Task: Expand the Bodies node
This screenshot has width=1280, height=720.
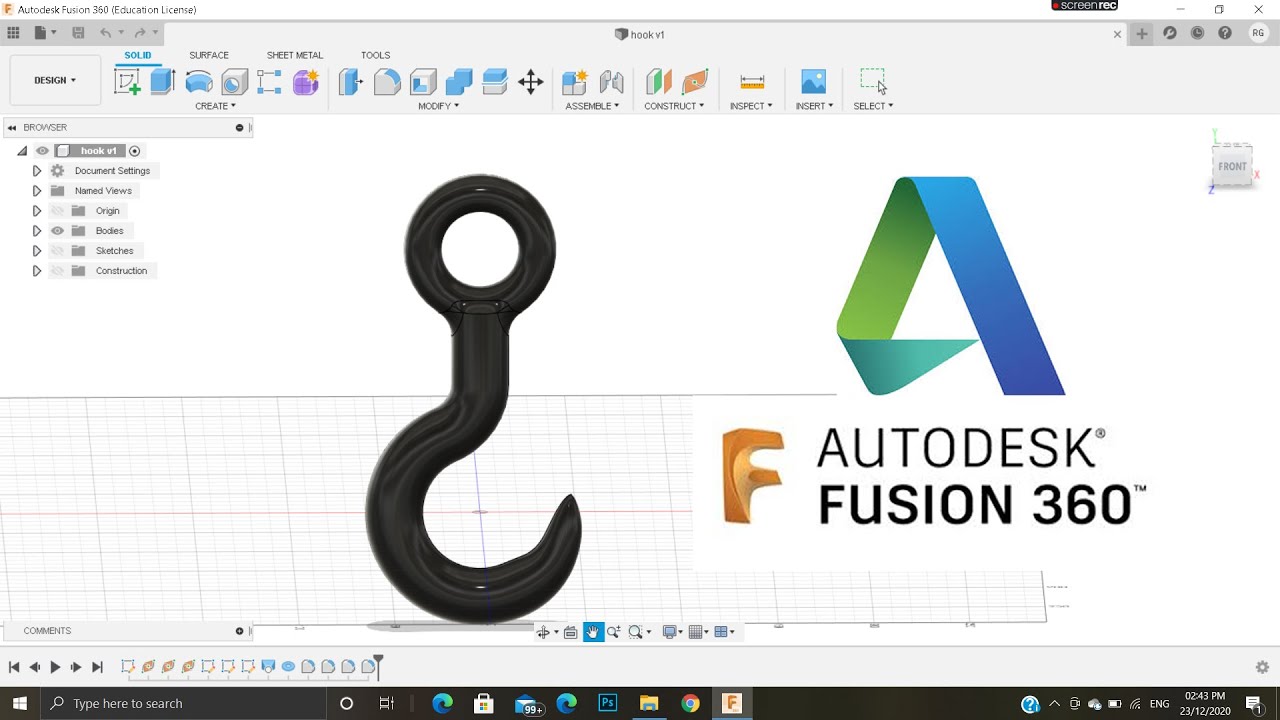Action: click(37, 231)
